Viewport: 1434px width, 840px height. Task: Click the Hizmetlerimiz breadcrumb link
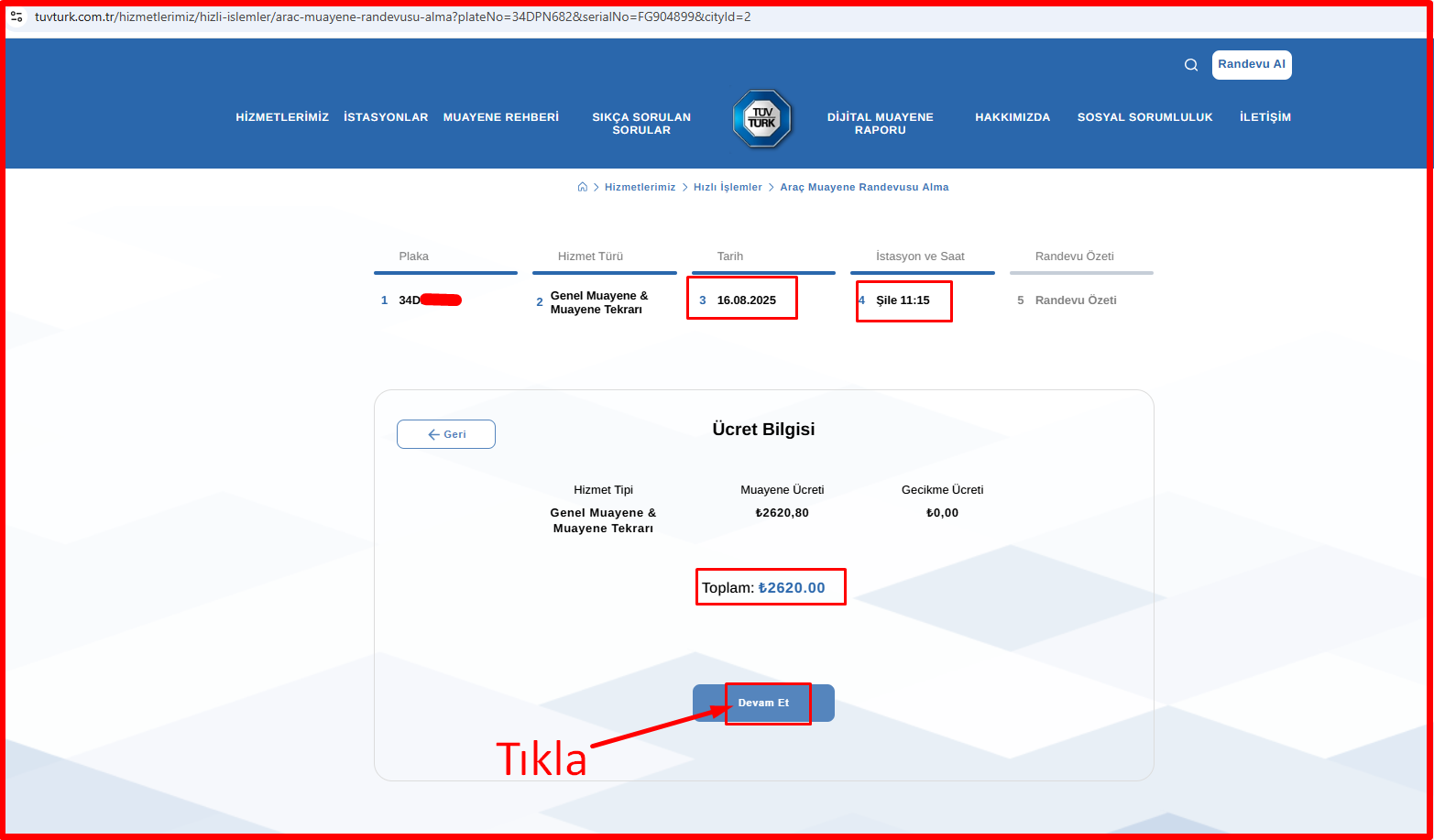tap(640, 187)
